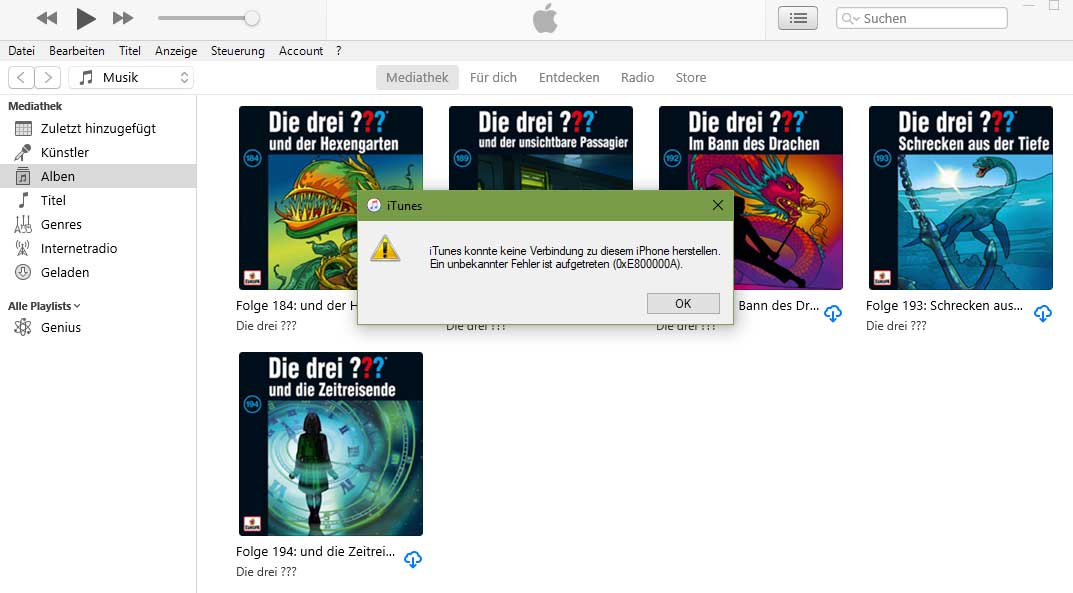Open the Bearbeiten menu

click(x=77, y=51)
